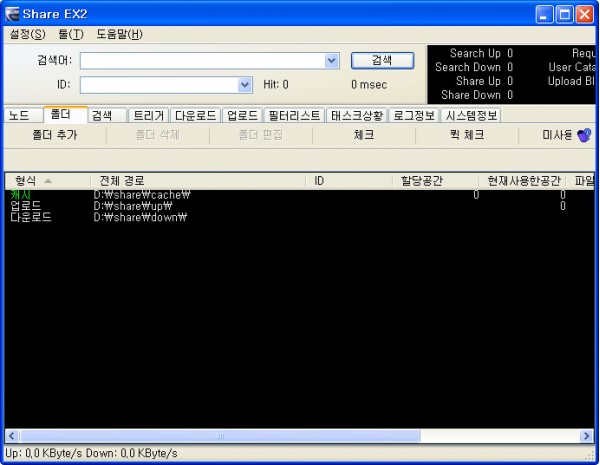Select the 다운로드 folder row
This screenshot has width=600, height=465.
299,217
